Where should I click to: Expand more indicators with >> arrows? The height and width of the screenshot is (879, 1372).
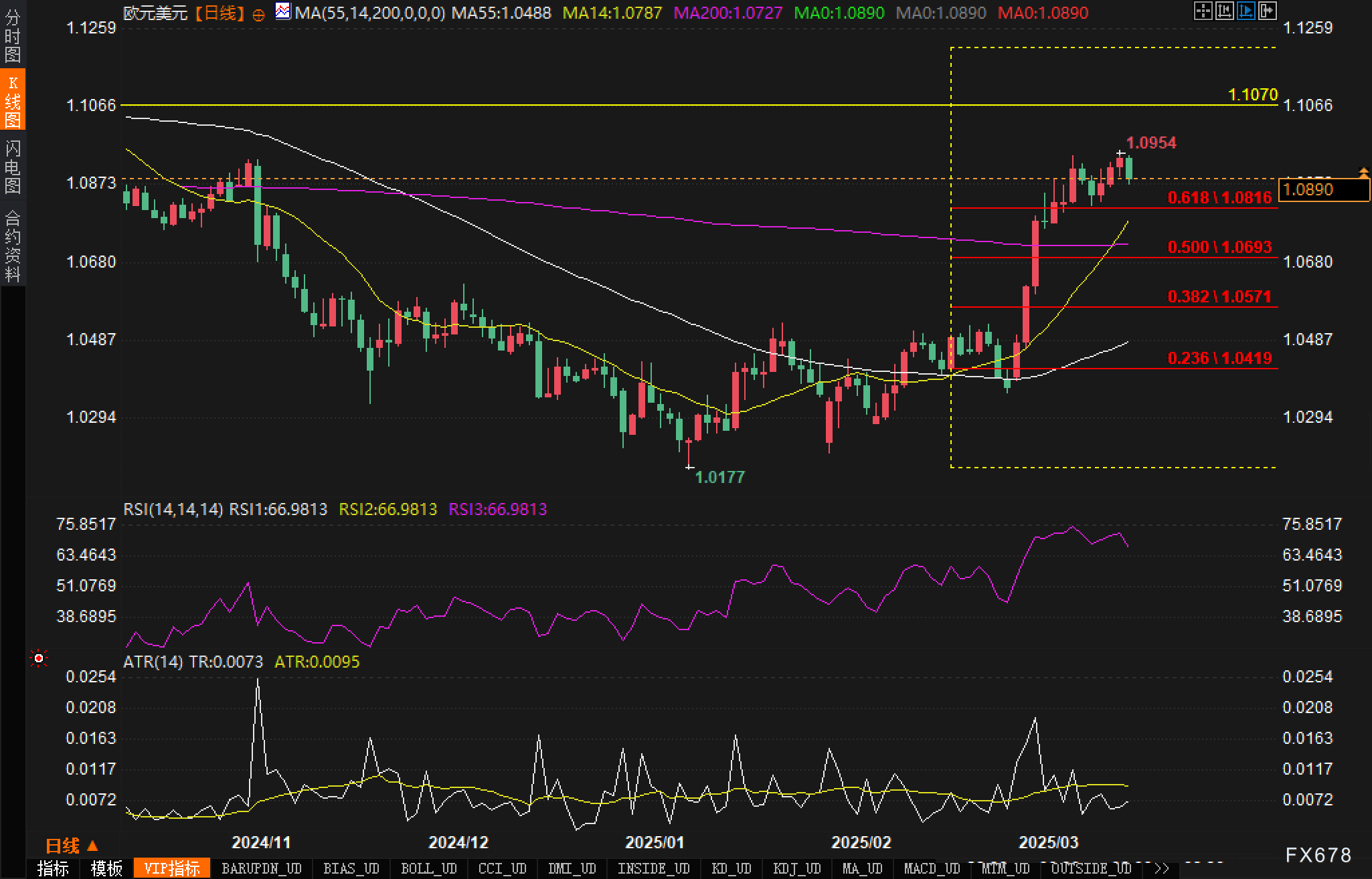(1162, 868)
